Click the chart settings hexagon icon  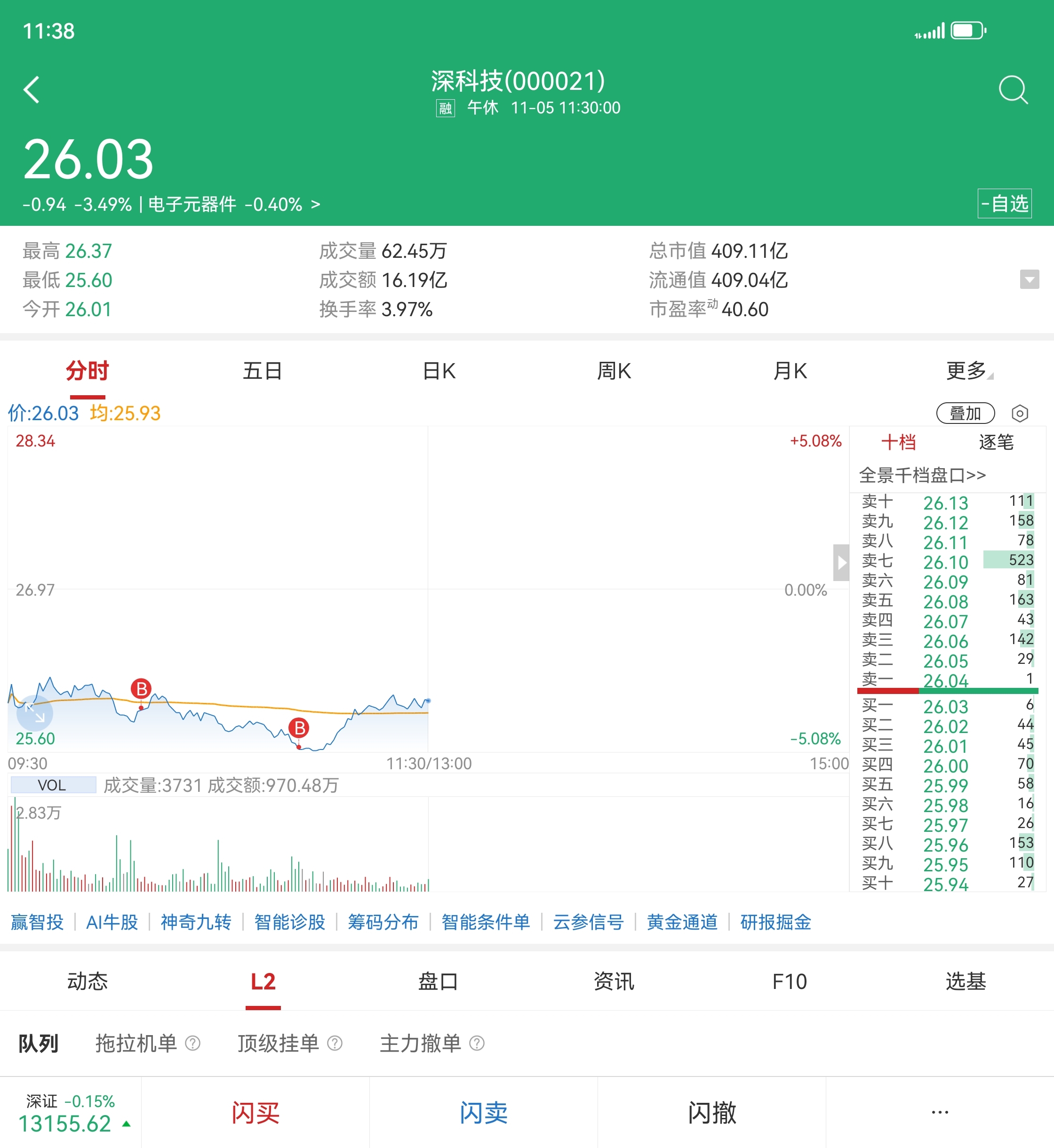click(1019, 413)
